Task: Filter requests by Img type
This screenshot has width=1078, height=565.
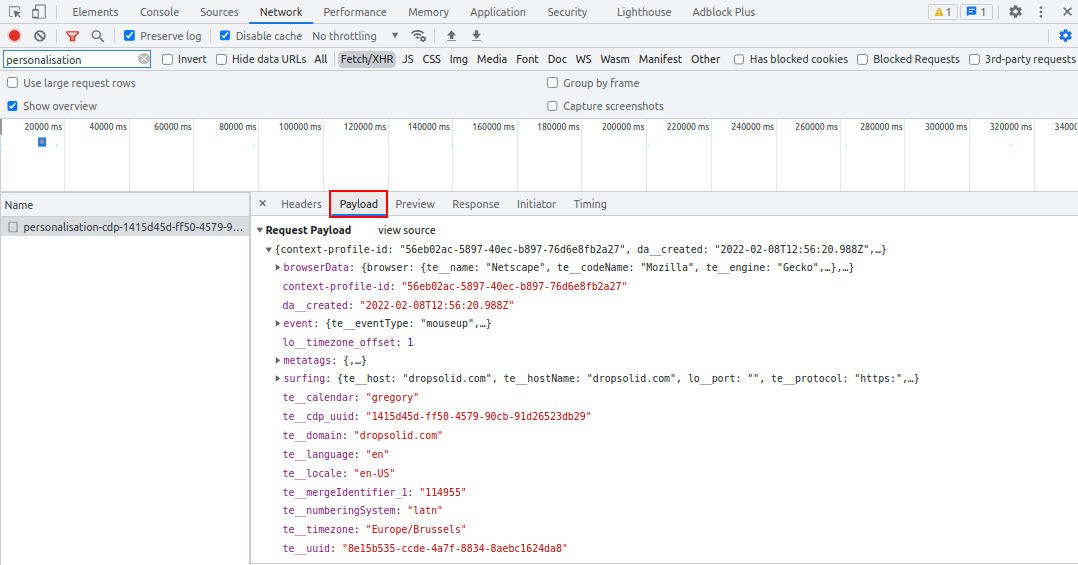Action: click(x=459, y=59)
